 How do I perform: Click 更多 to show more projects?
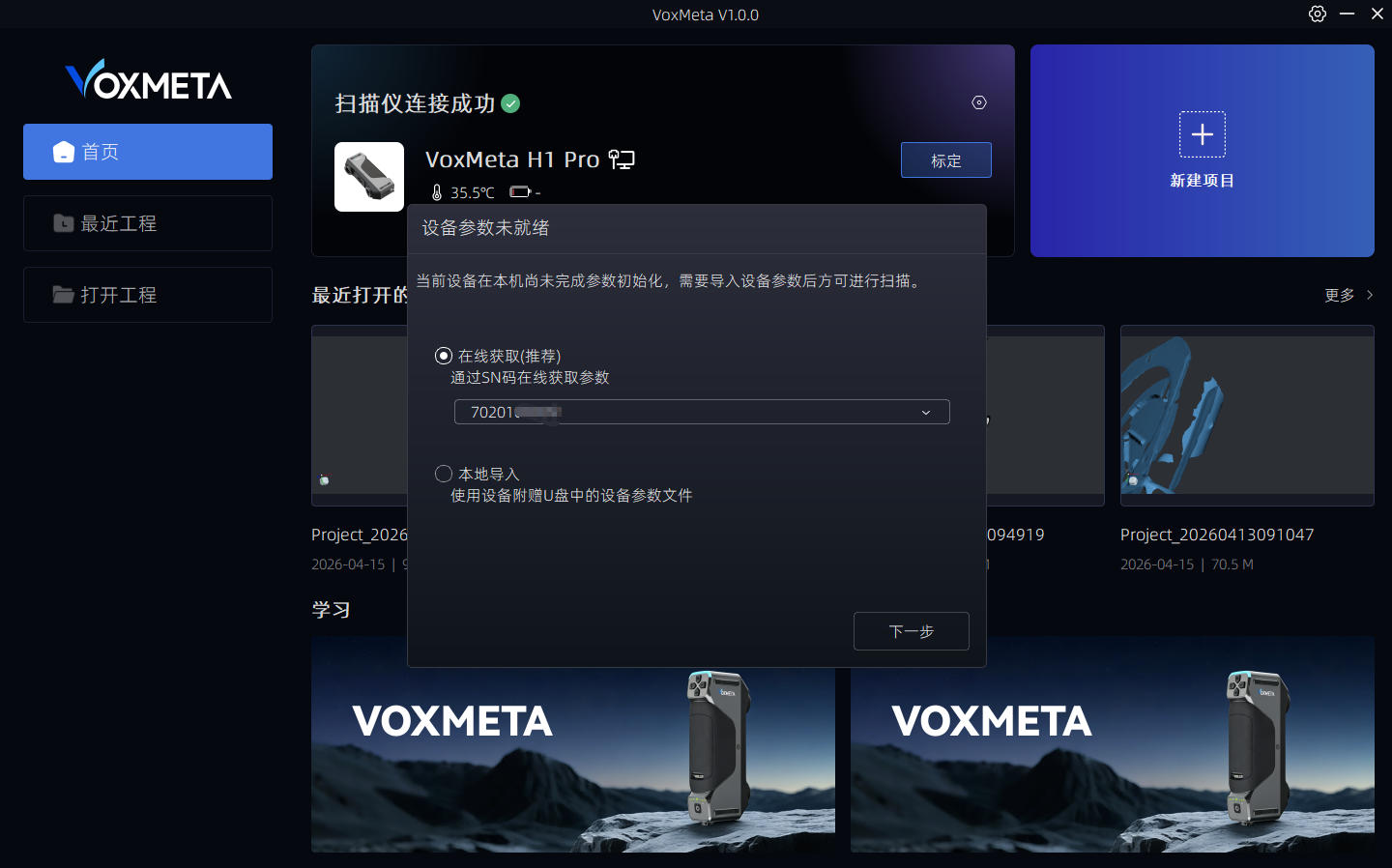click(1348, 295)
